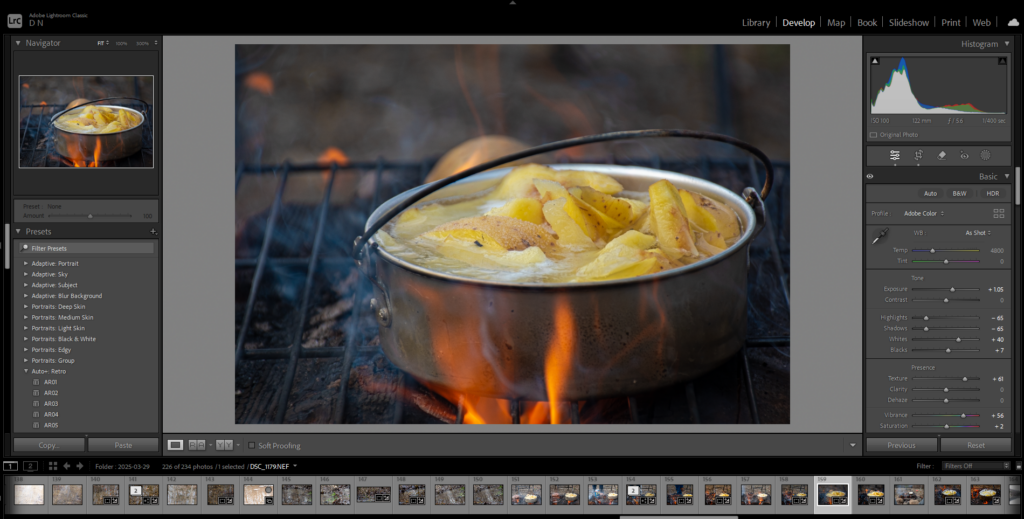The width and height of the screenshot is (1024, 519).
Task: Click the Reset button
Action: point(976,445)
